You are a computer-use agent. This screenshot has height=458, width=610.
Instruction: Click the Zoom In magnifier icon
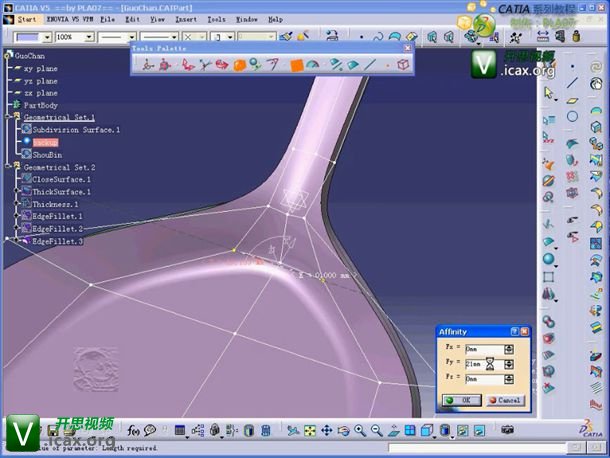(360, 431)
